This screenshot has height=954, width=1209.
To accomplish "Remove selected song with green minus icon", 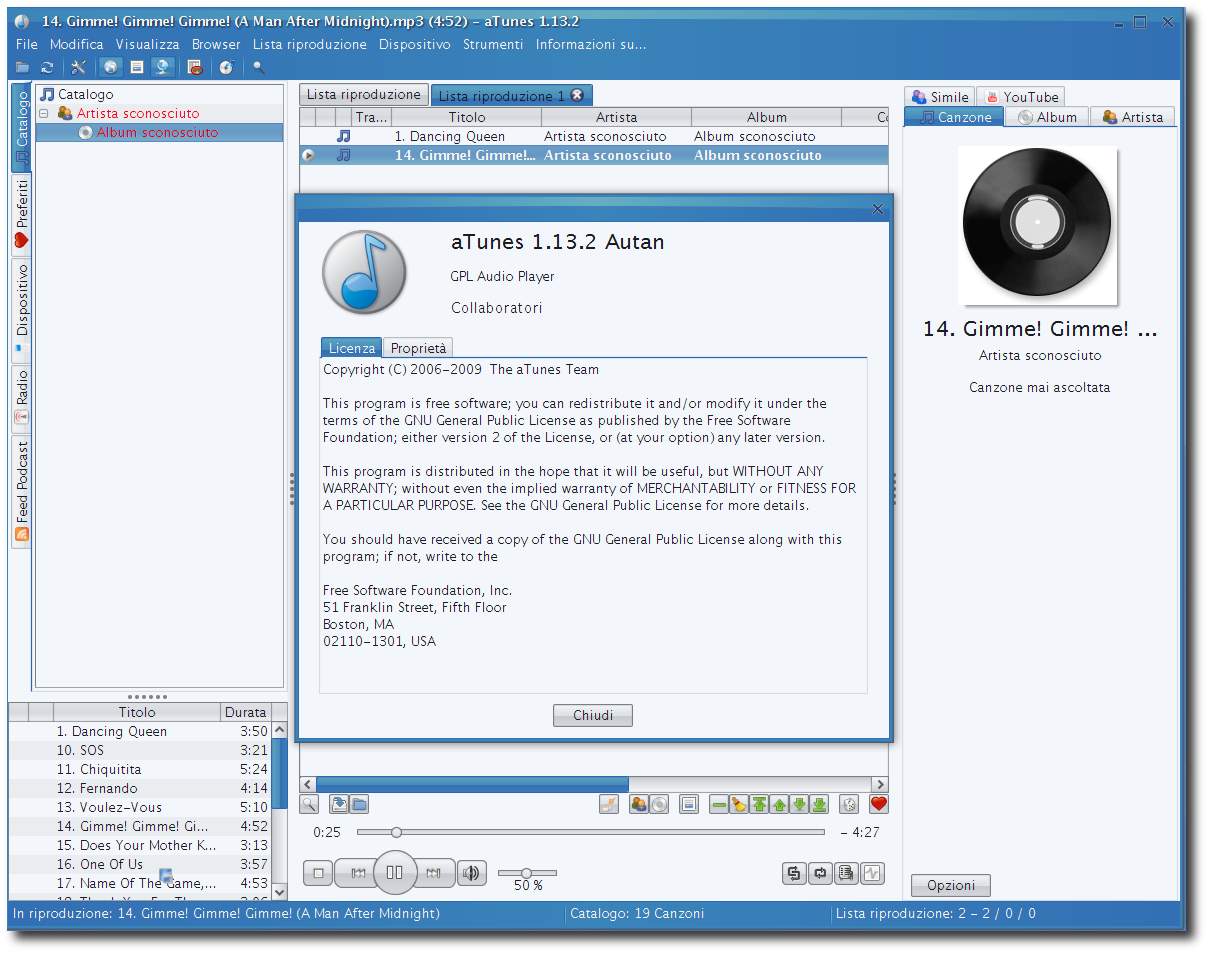I will (x=719, y=804).
